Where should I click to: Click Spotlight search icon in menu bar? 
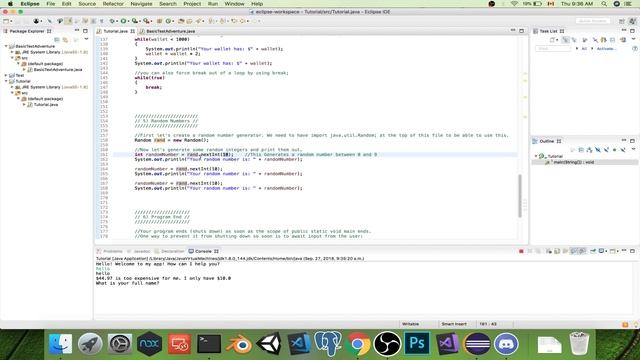604,4
